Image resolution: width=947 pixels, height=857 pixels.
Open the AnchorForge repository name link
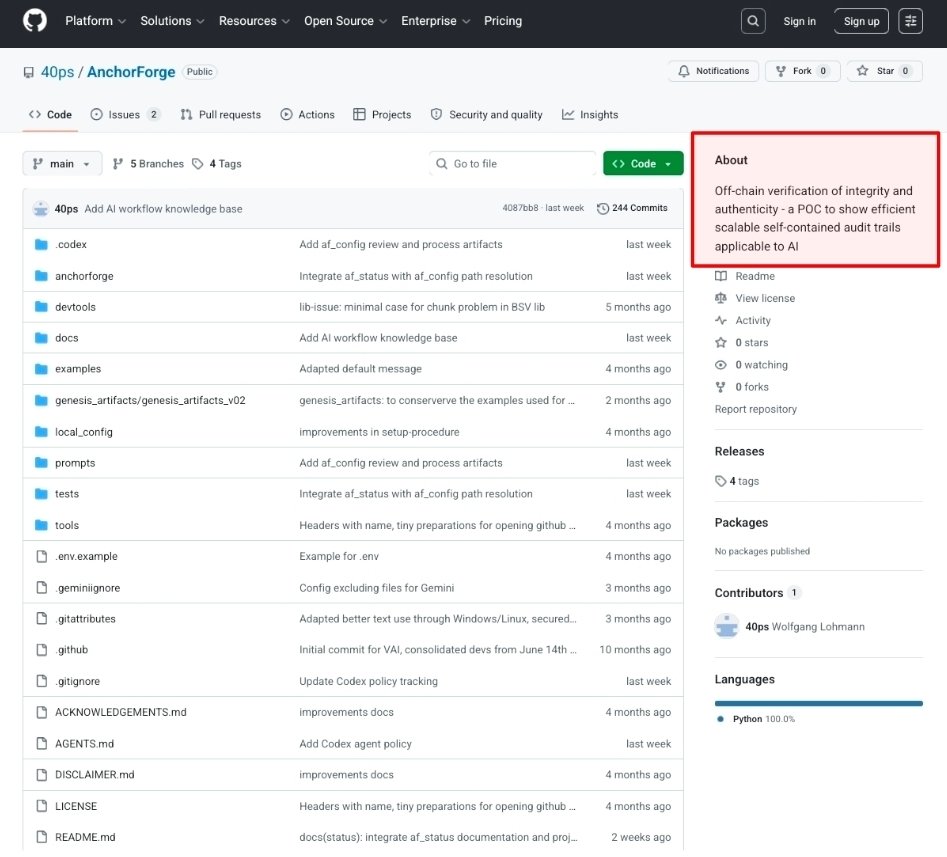(x=131, y=72)
